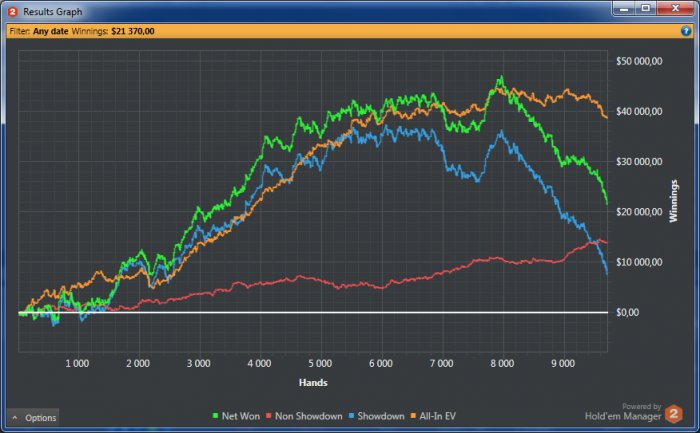The height and width of the screenshot is (433, 700).
Task: Click the $30 000,00 axis label
Action: pyautogui.click(x=639, y=162)
